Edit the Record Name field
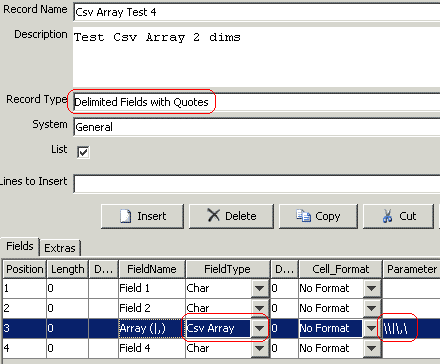The width and height of the screenshot is (440, 364). pyautogui.click(x=257, y=12)
